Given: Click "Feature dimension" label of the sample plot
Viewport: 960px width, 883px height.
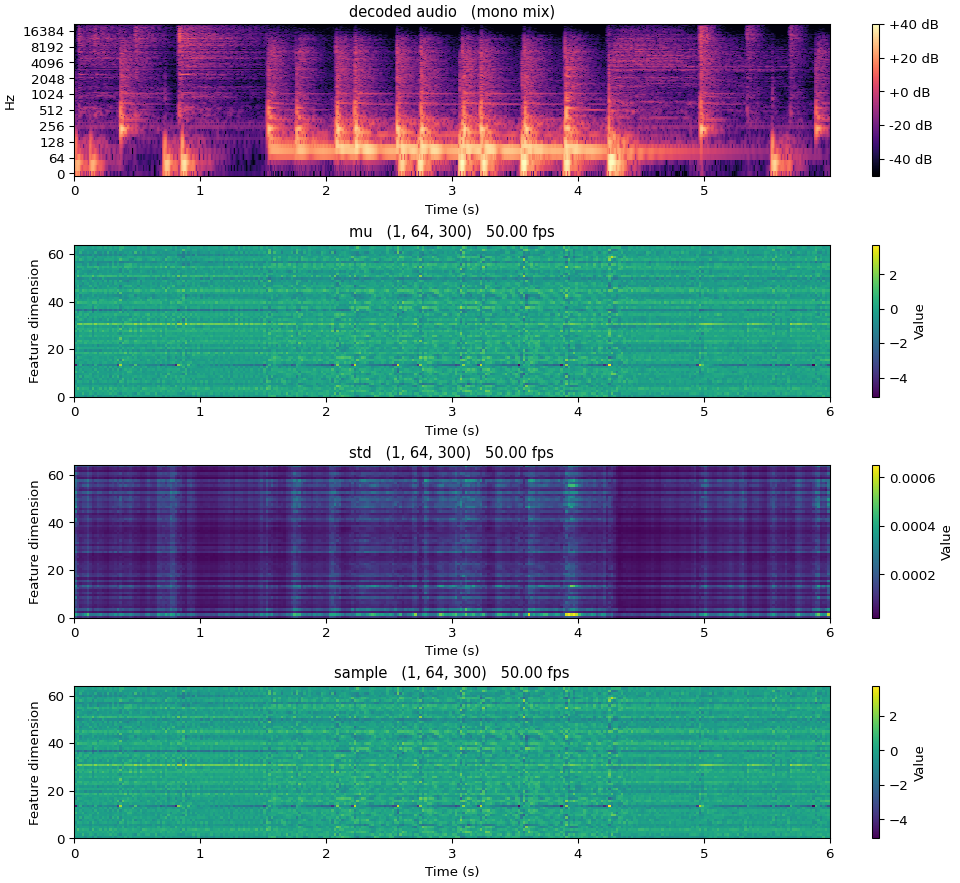Looking at the screenshot, I should point(34,762).
